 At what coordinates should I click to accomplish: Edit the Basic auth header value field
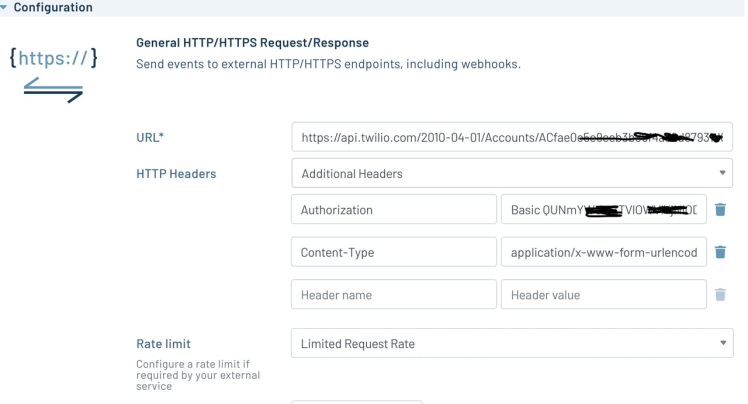coord(605,210)
